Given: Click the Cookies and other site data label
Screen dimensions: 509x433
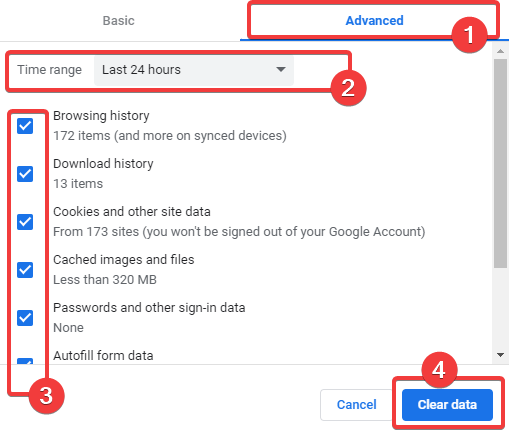Looking at the screenshot, I should pyautogui.click(x=132, y=212).
